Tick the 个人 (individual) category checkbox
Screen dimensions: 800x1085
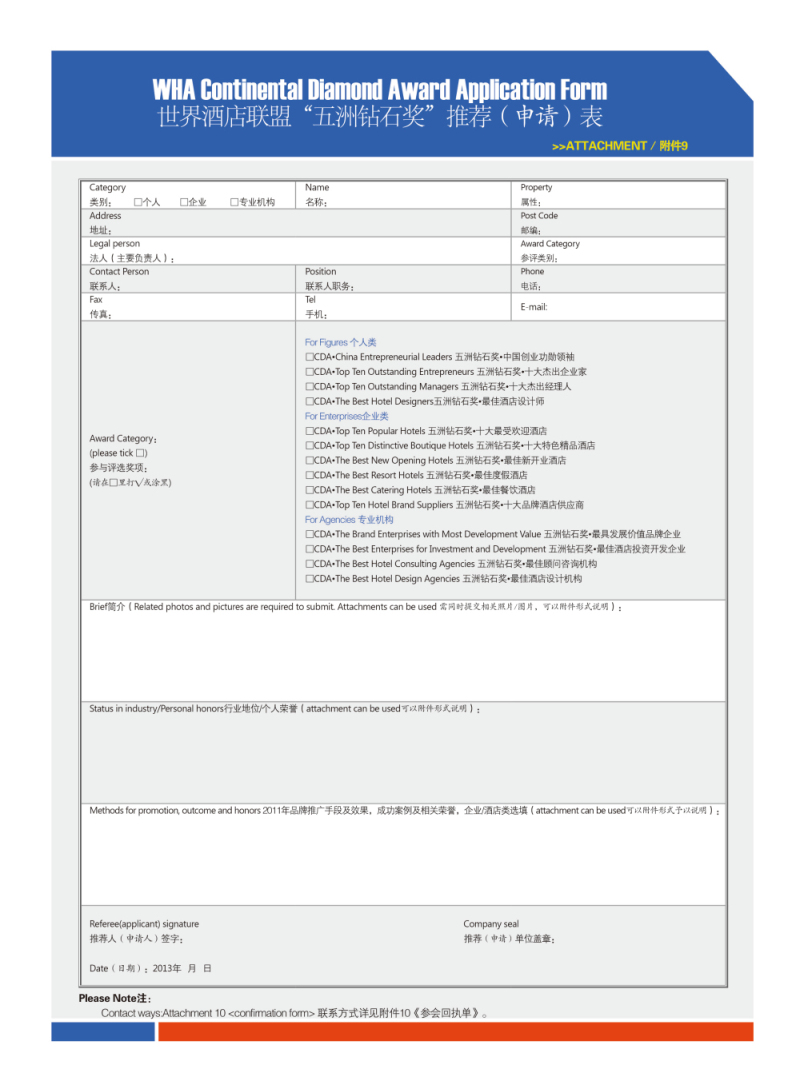138,202
